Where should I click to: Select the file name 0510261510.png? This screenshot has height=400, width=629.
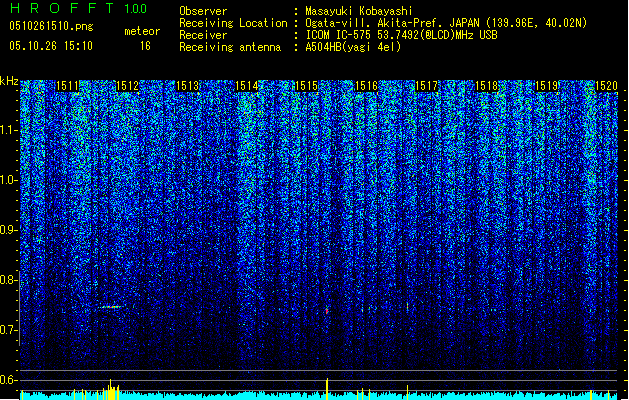point(51,26)
